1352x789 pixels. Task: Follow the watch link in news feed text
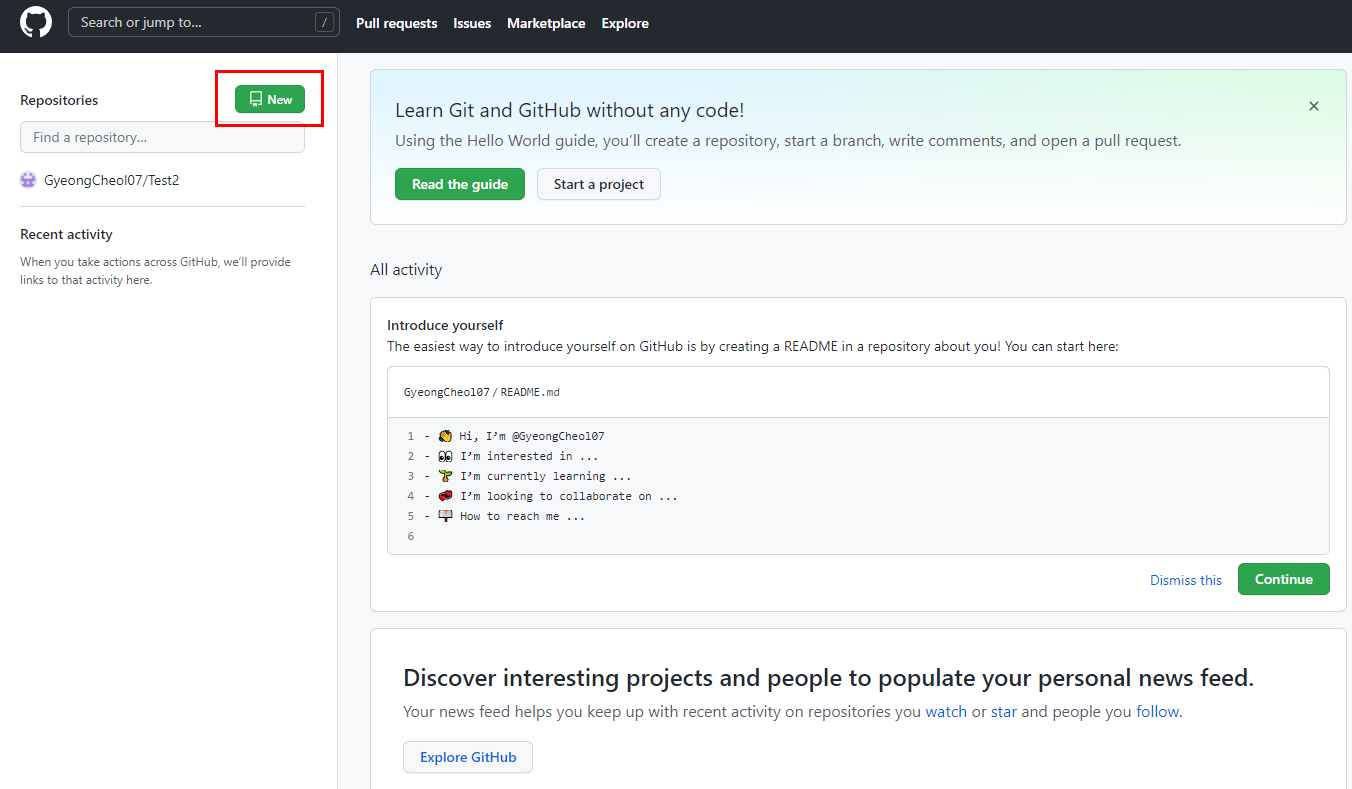point(946,712)
